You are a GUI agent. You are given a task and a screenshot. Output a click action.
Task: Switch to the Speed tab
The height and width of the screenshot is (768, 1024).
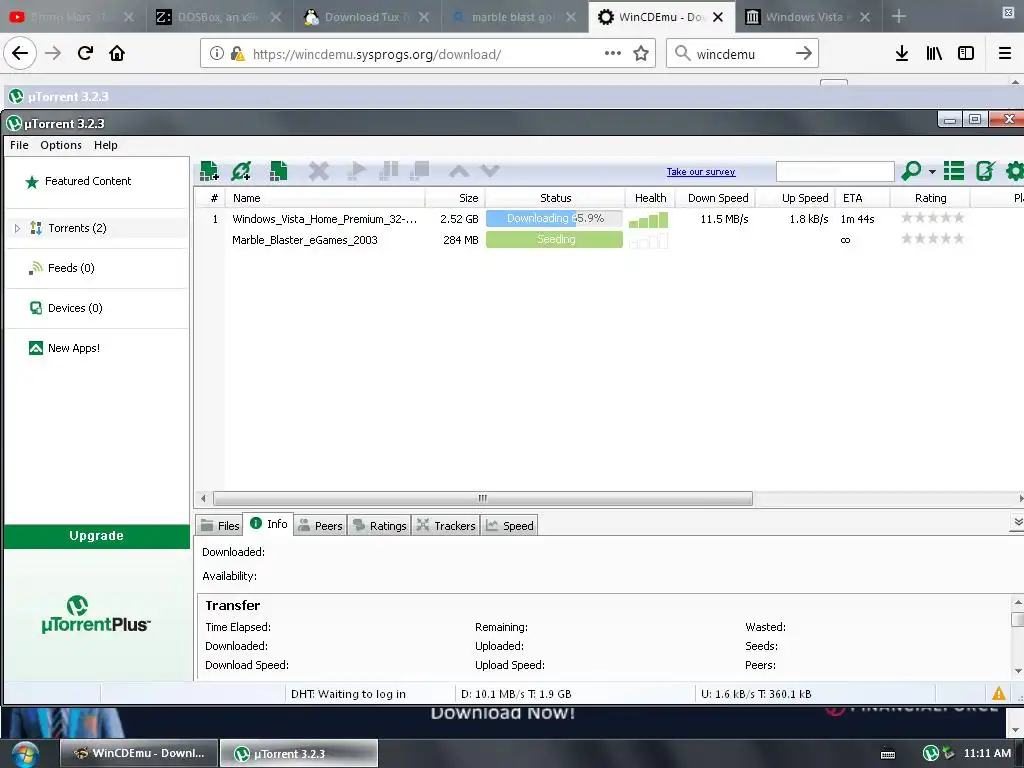[509, 526]
